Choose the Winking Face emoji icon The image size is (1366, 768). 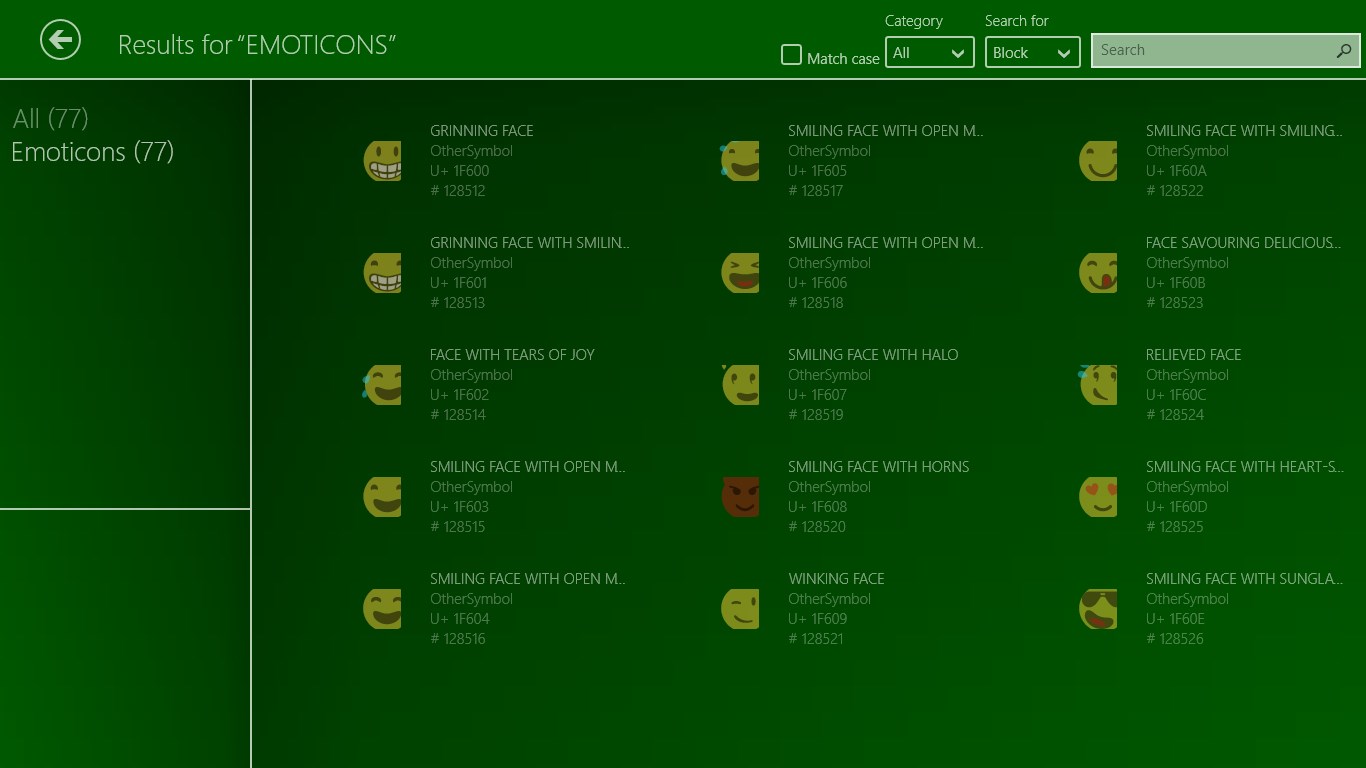tap(741, 609)
